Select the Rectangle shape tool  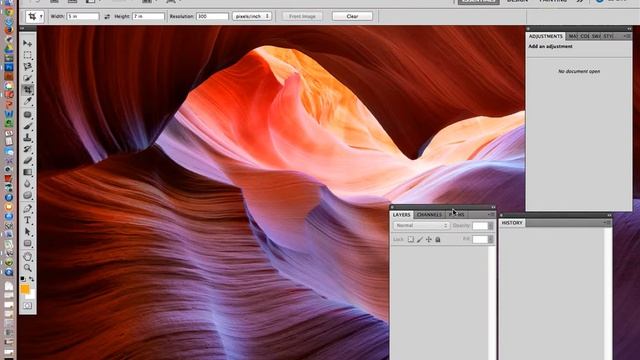pyautogui.click(x=27, y=243)
